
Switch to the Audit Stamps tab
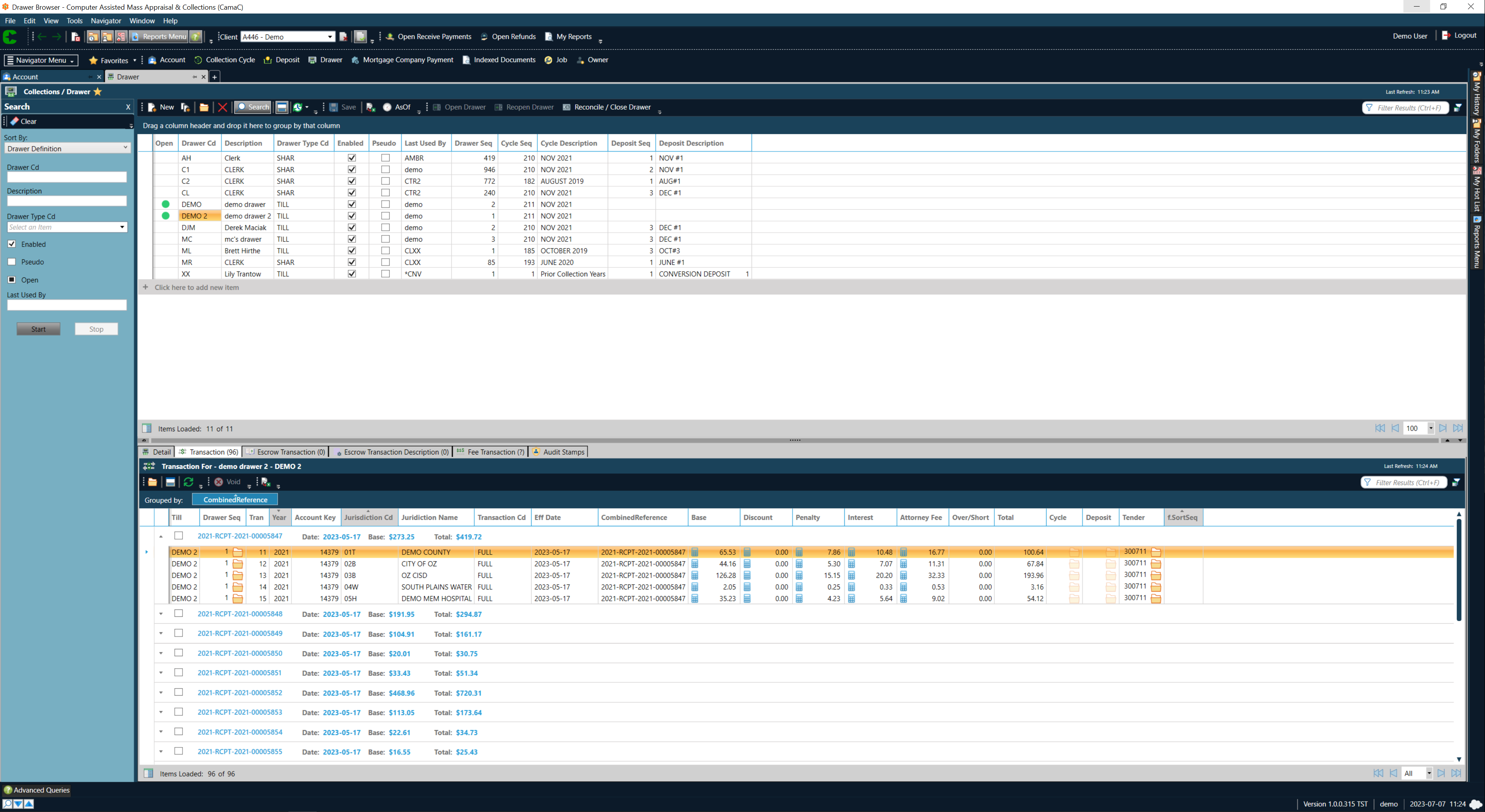[558, 452]
